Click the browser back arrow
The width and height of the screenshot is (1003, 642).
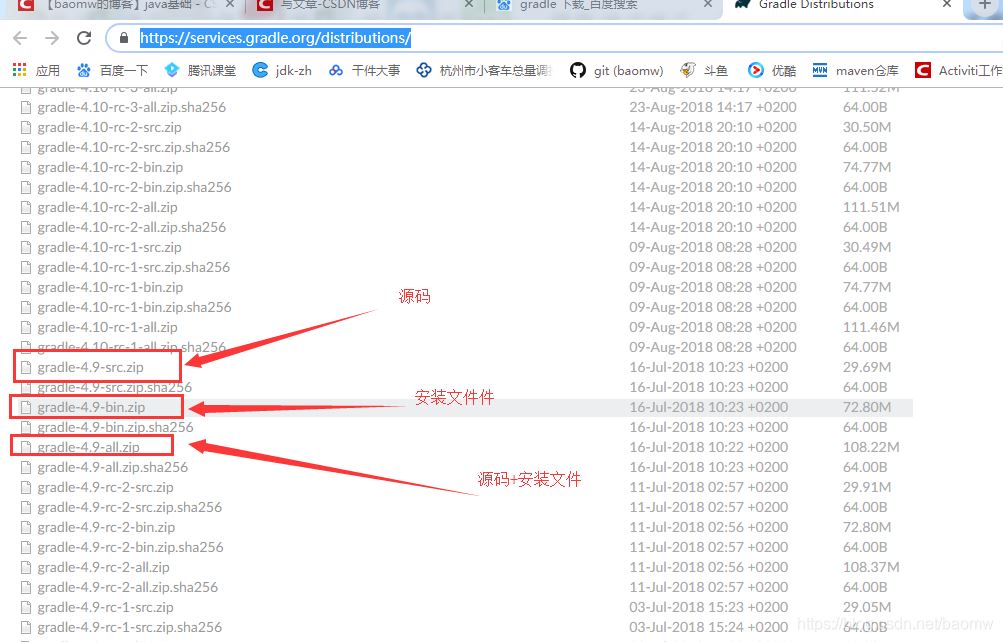[21, 39]
